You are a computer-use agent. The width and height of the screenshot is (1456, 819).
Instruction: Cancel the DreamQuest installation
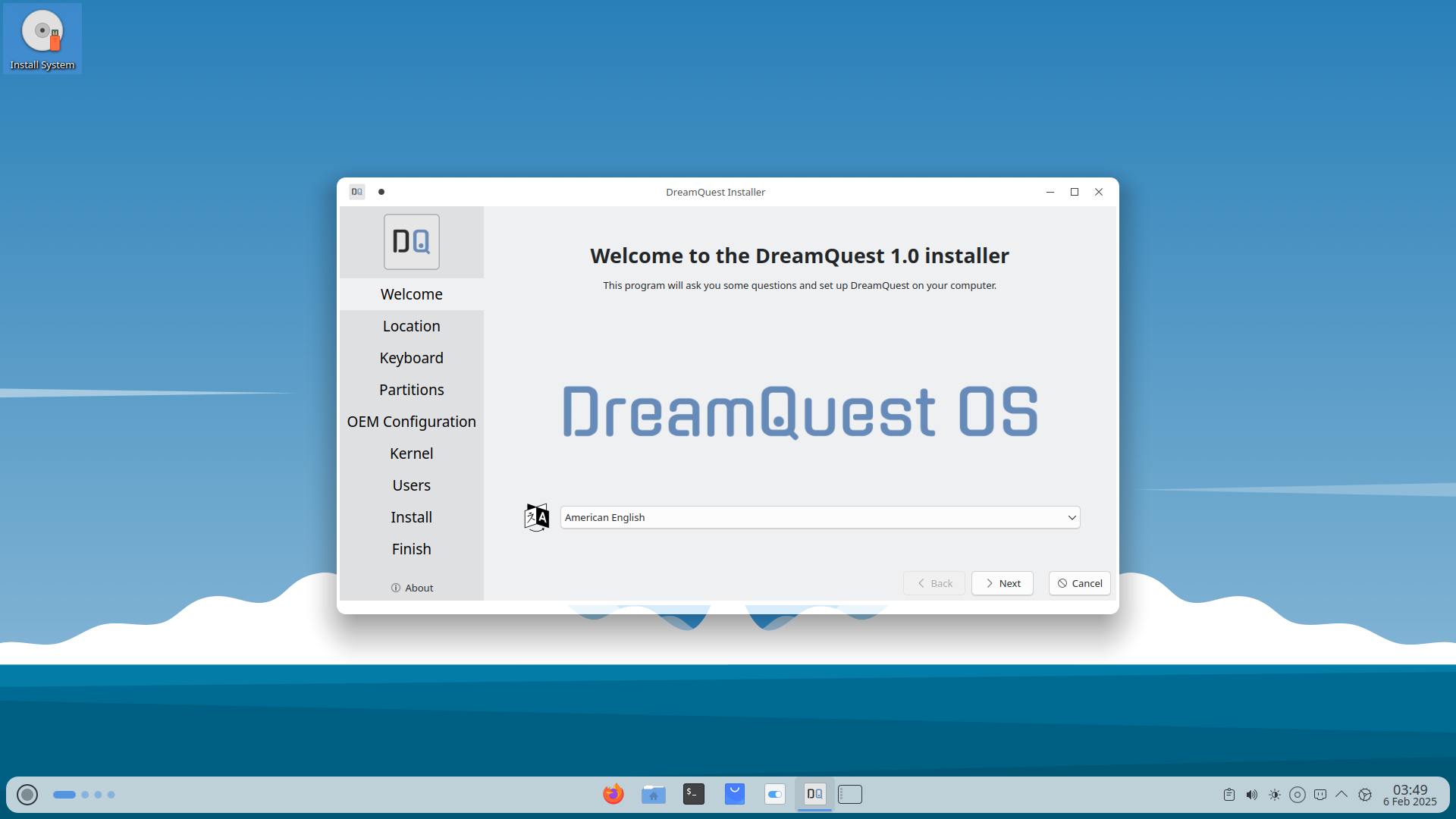[1079, 583]
